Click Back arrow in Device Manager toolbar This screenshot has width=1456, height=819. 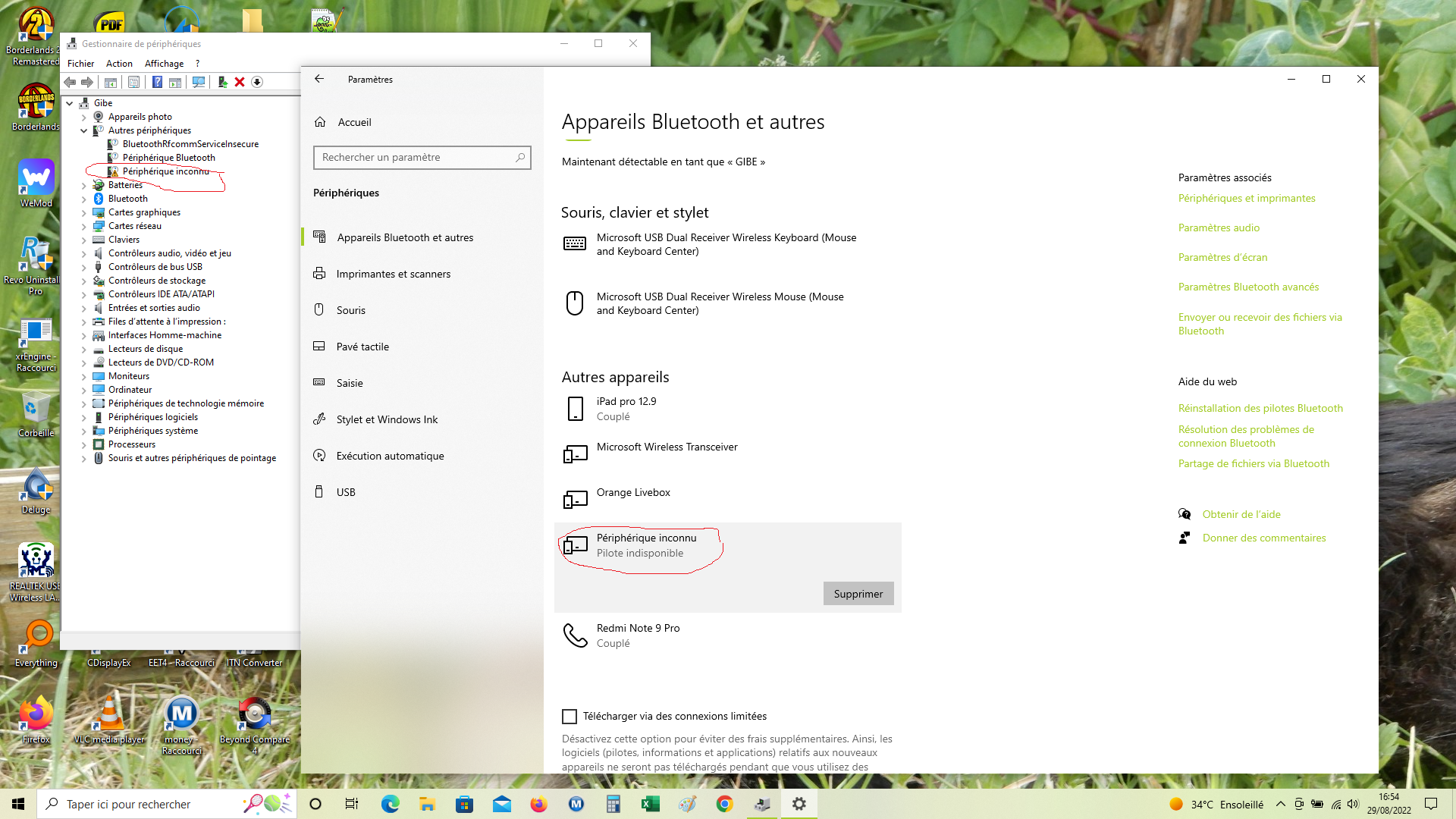[70, 82]
